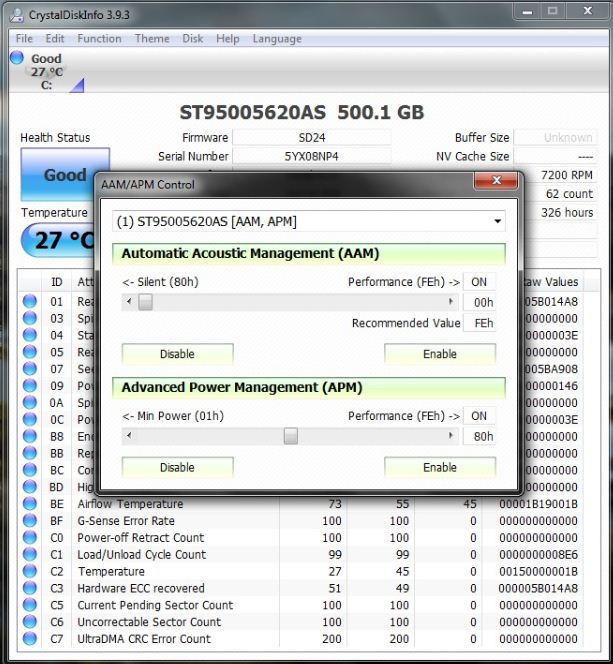This screenshot has width=613, height=664.
Task: Open the File menu
Action: pyautogui.click(x=24, y=39)
